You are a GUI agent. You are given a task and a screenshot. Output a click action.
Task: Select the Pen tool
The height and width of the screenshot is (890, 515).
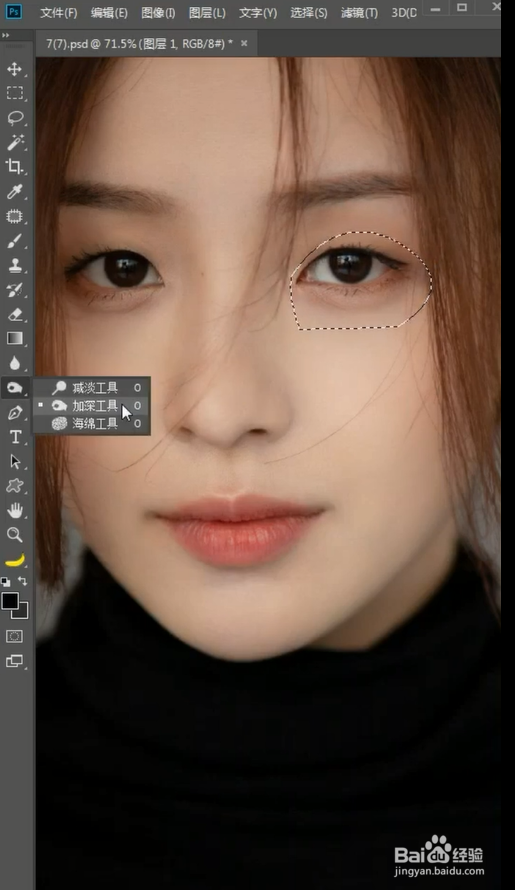(x=14, y=413)
